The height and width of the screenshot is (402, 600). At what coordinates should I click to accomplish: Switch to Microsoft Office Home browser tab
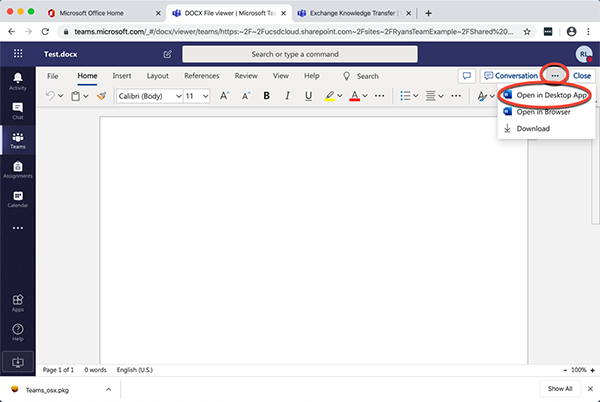point(102,13)
